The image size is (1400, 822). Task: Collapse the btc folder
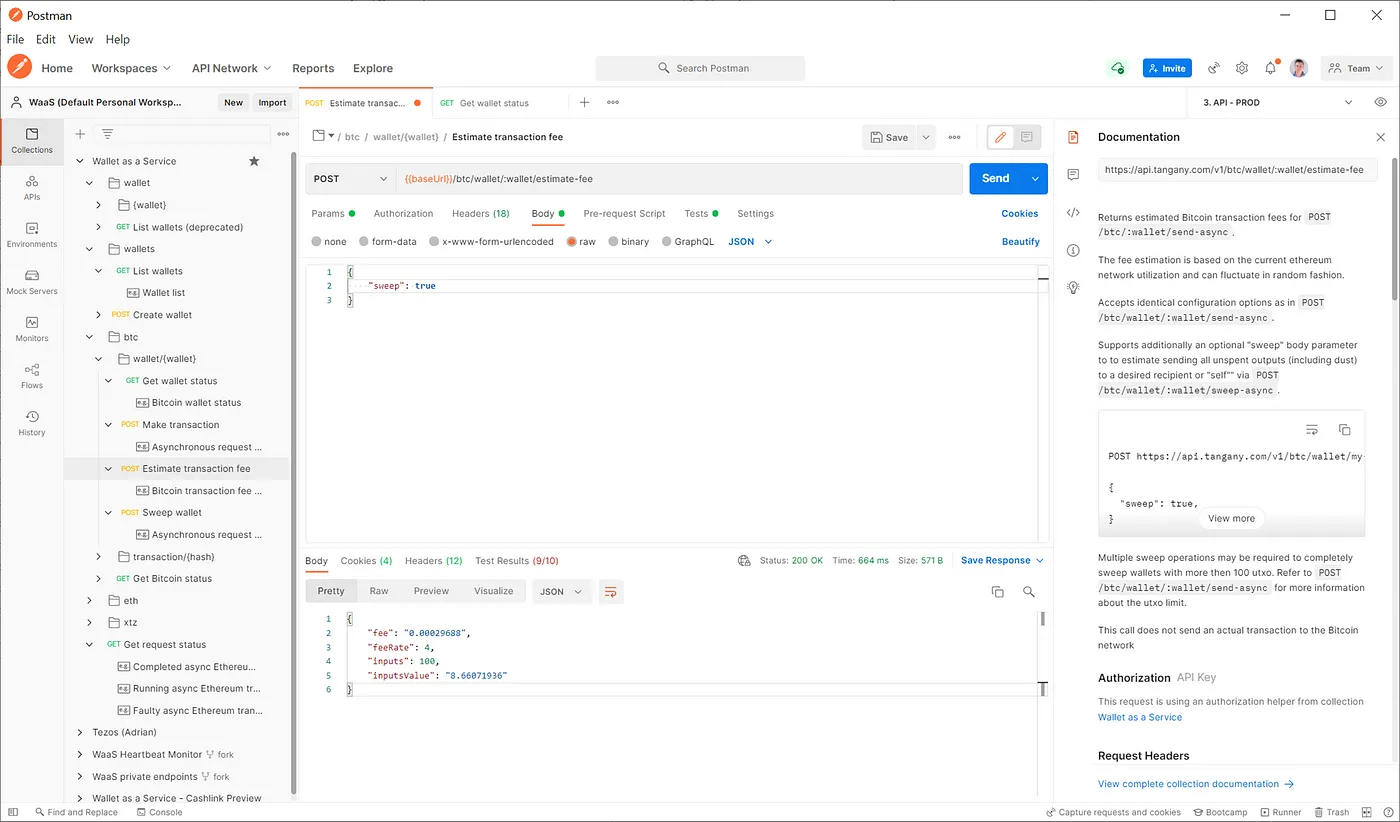tap(89, 337)
